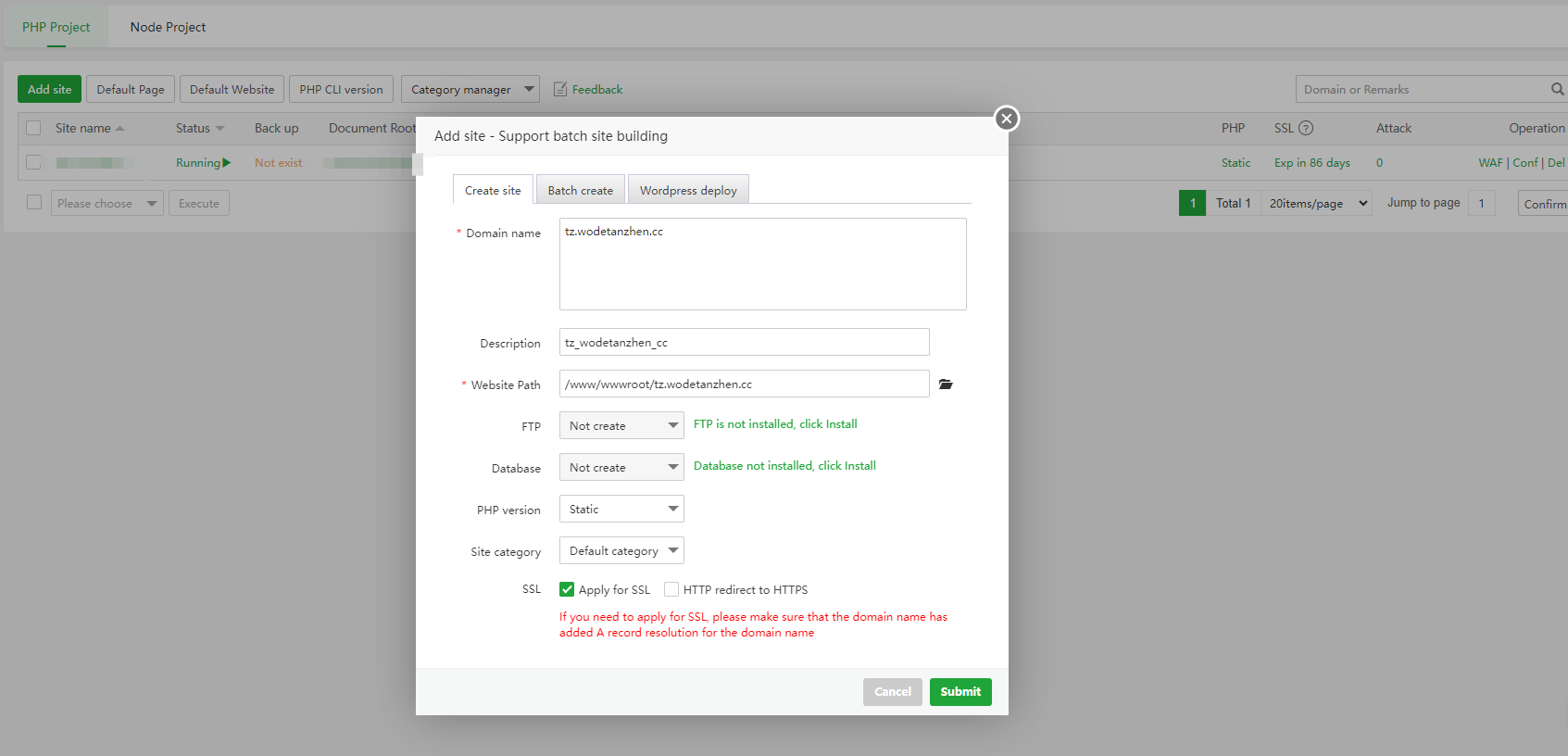Switch to the Batch create tab

point(581,190)
